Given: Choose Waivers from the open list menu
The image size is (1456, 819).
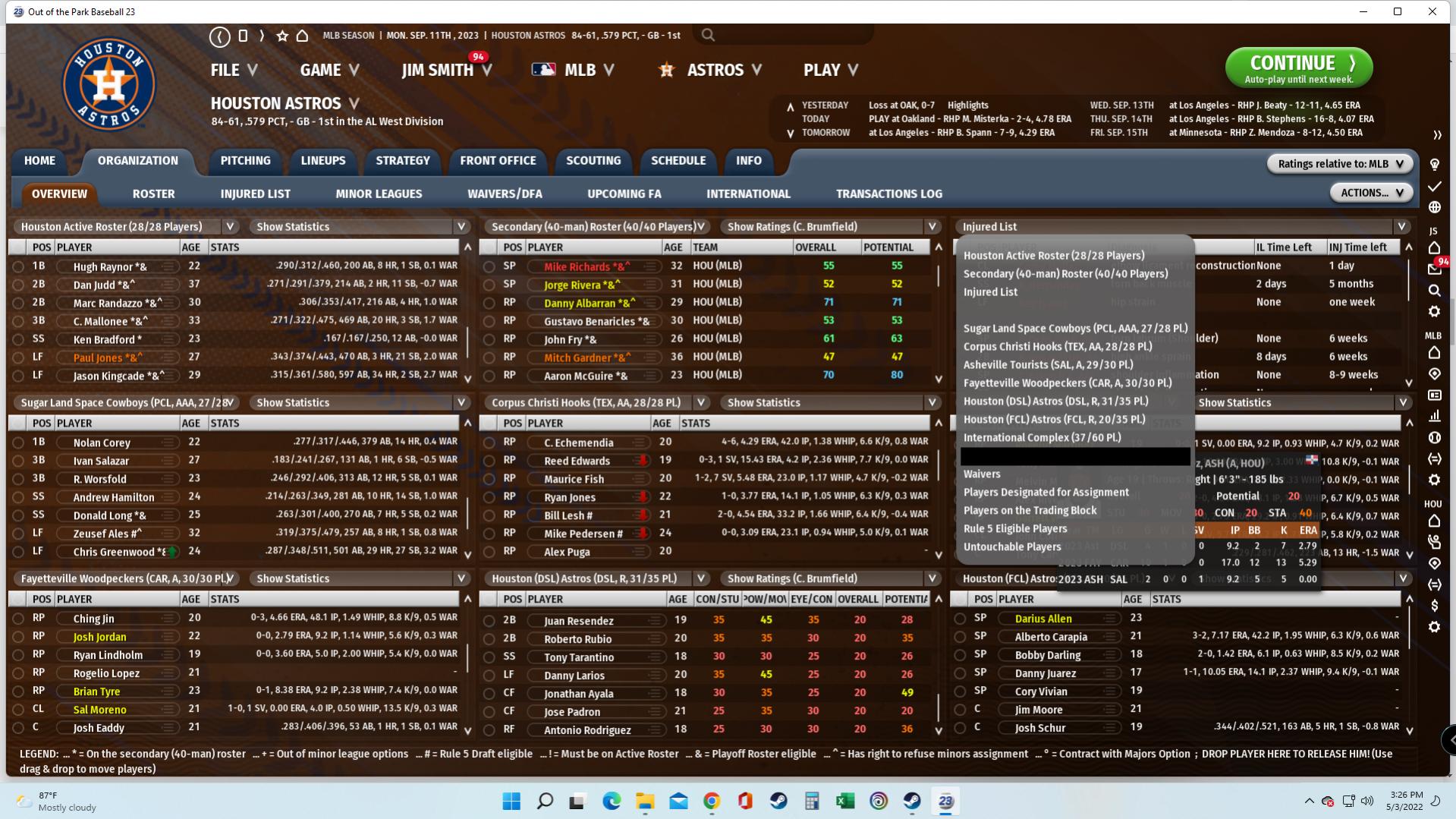Looking at the screenshot, I should pos(982,474).
